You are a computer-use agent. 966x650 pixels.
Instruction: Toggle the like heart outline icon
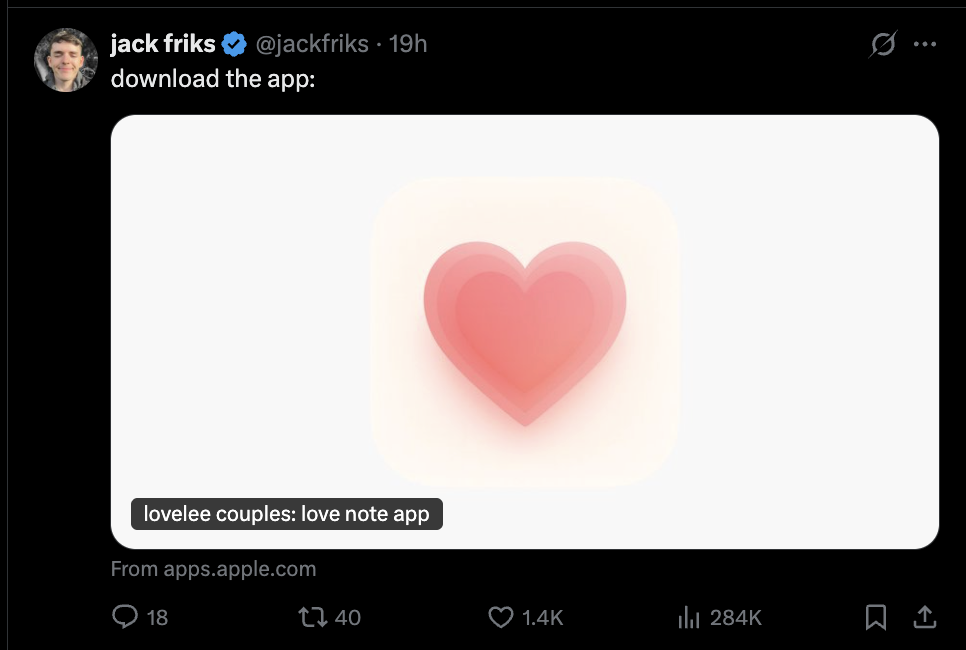point(500,617)
